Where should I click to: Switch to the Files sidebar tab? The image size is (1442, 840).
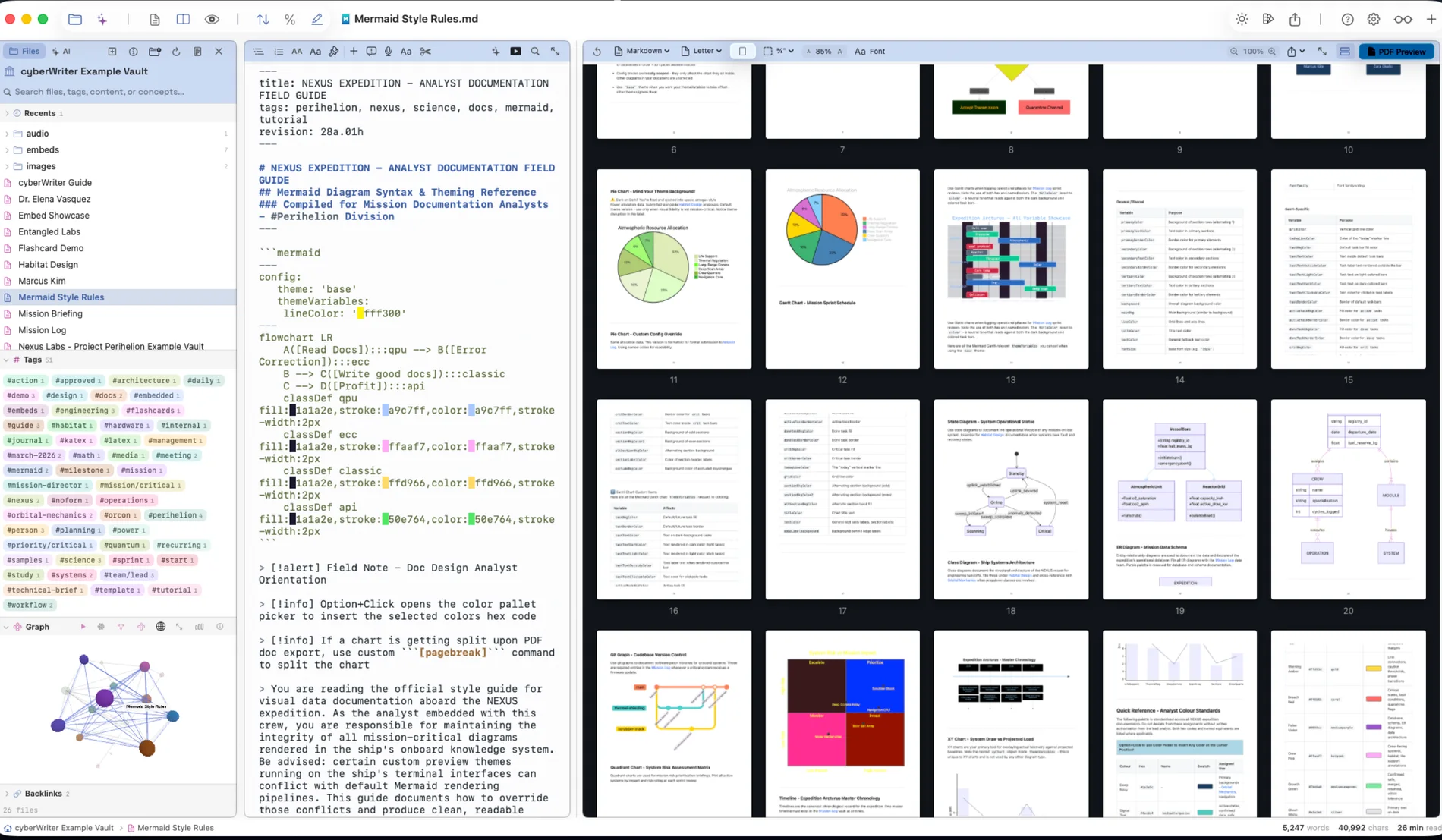25,52
